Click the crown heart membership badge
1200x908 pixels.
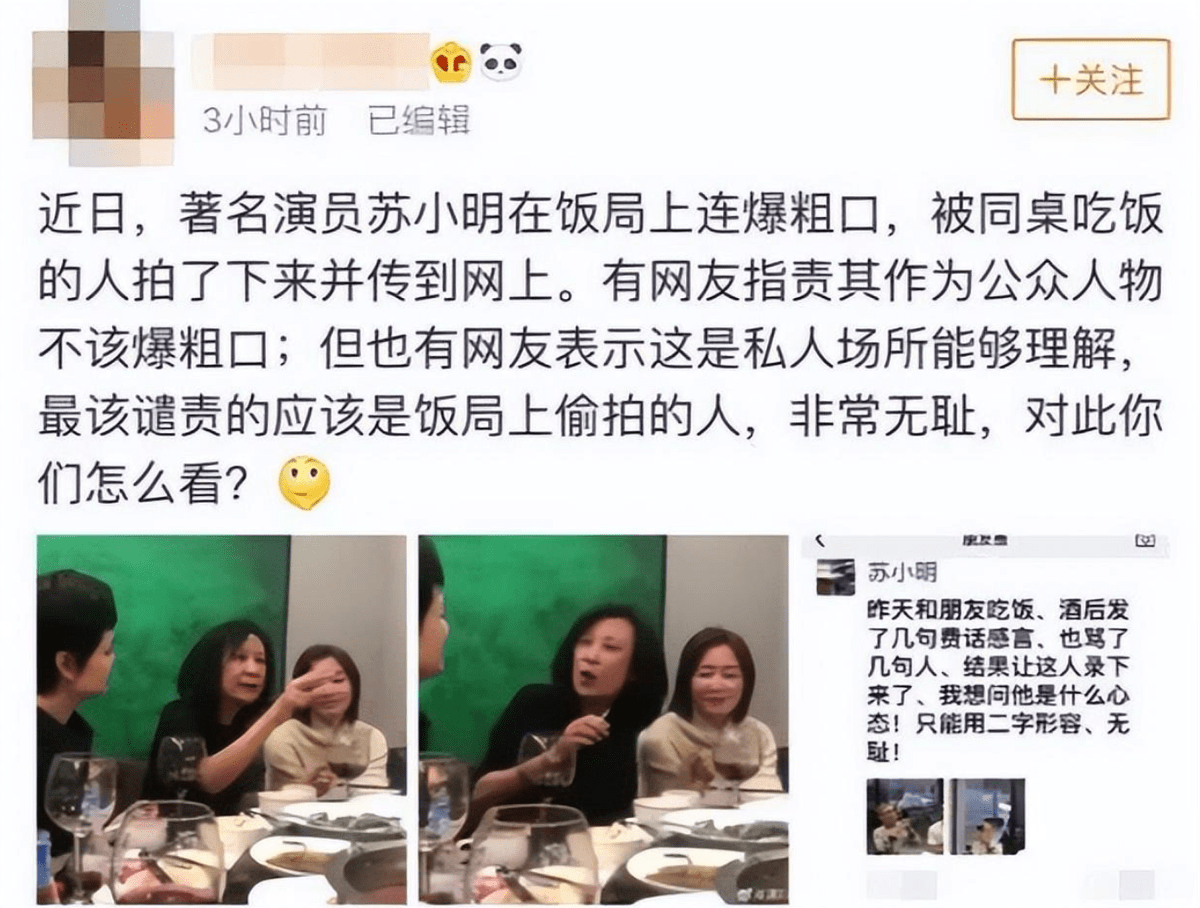[451, 63]
